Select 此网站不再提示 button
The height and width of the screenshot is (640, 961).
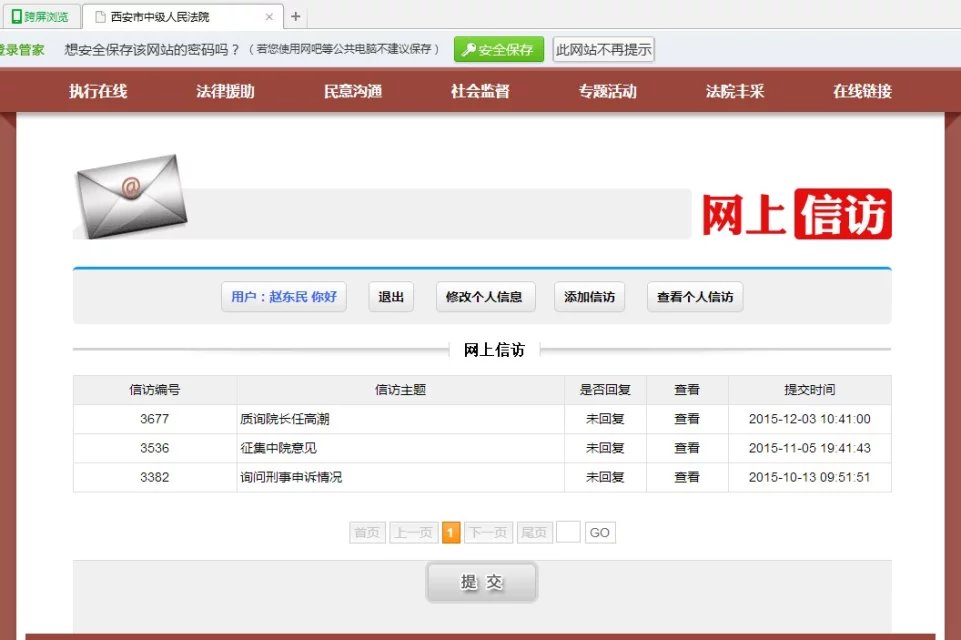click(x=603, y=50)
